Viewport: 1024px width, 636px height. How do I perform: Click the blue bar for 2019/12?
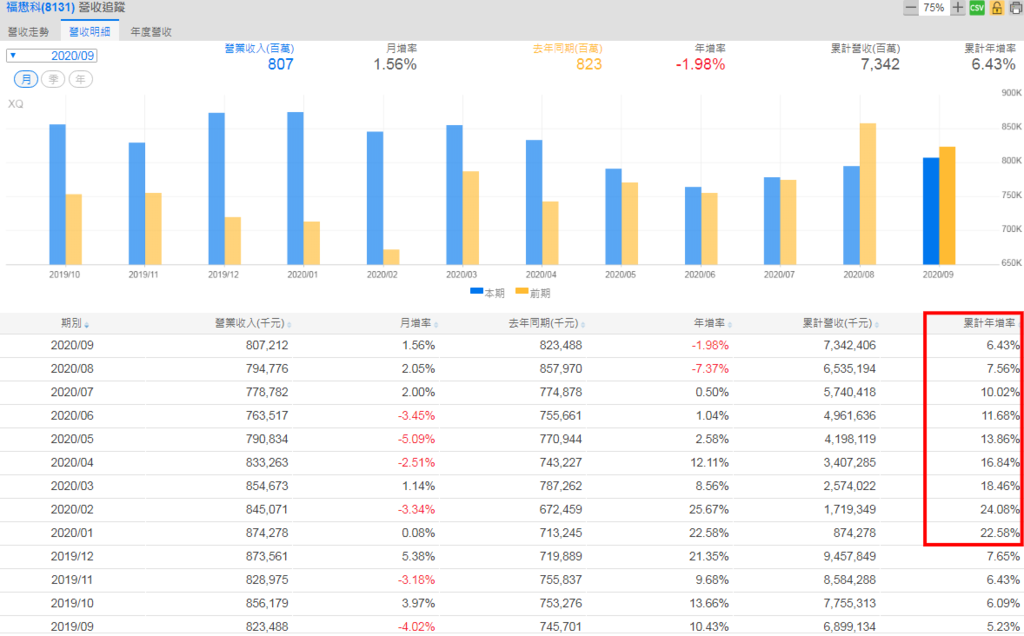click(216, 189)
